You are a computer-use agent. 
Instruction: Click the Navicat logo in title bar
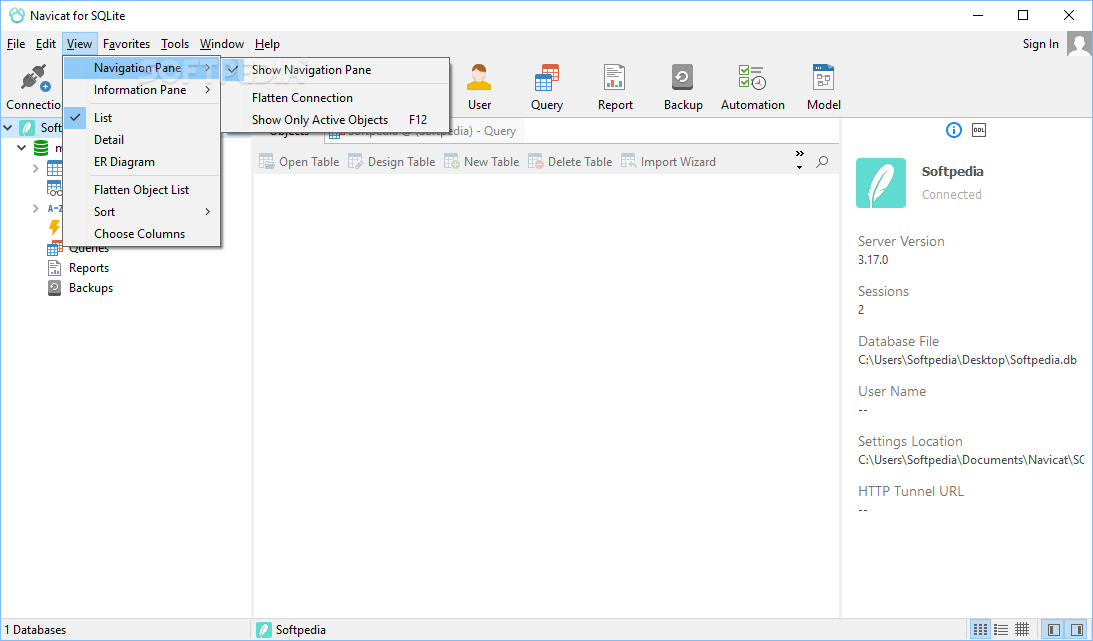pyautogui.click(x=16, y=15)
